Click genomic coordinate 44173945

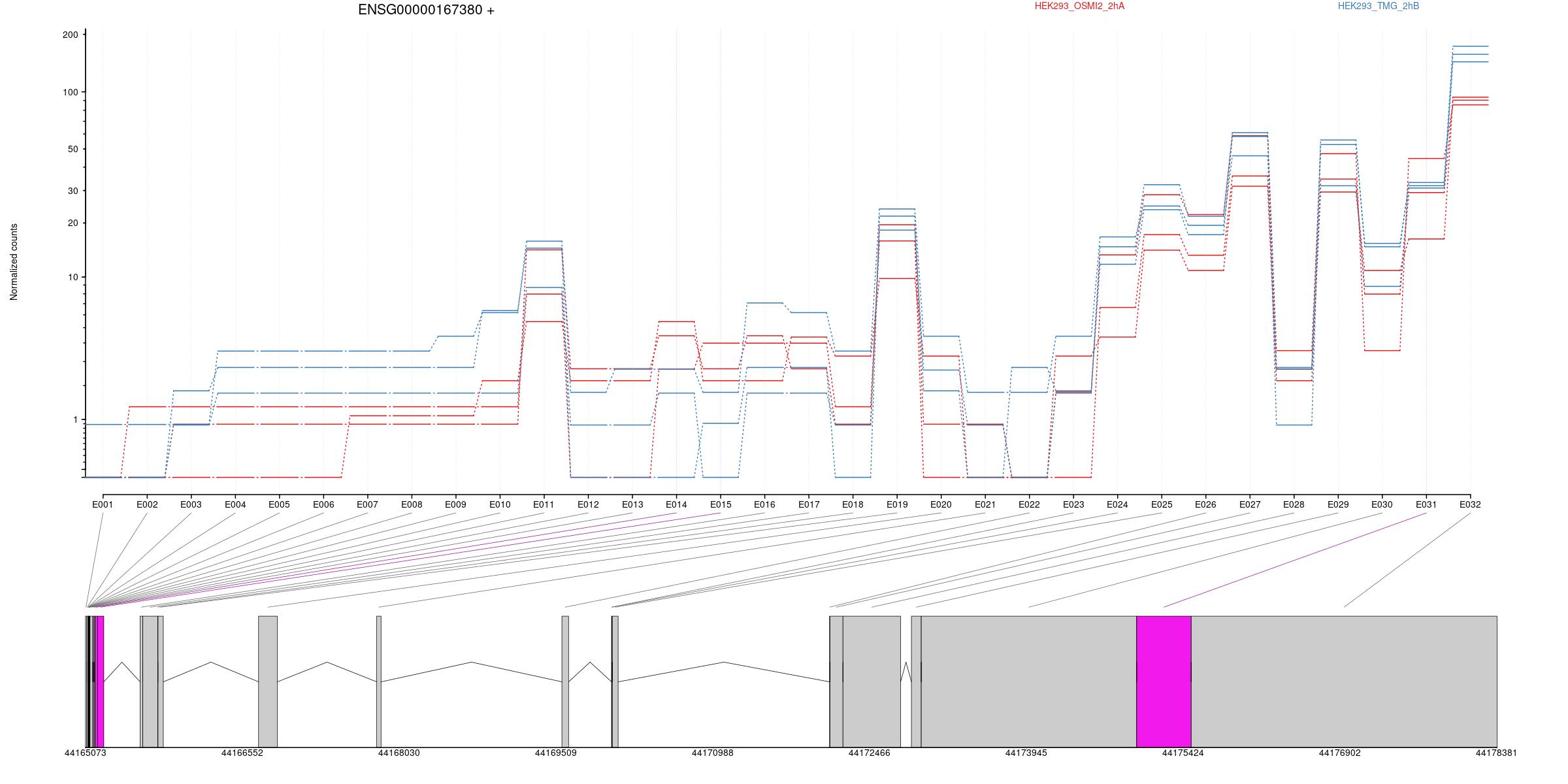click(x=1026, y=753)
